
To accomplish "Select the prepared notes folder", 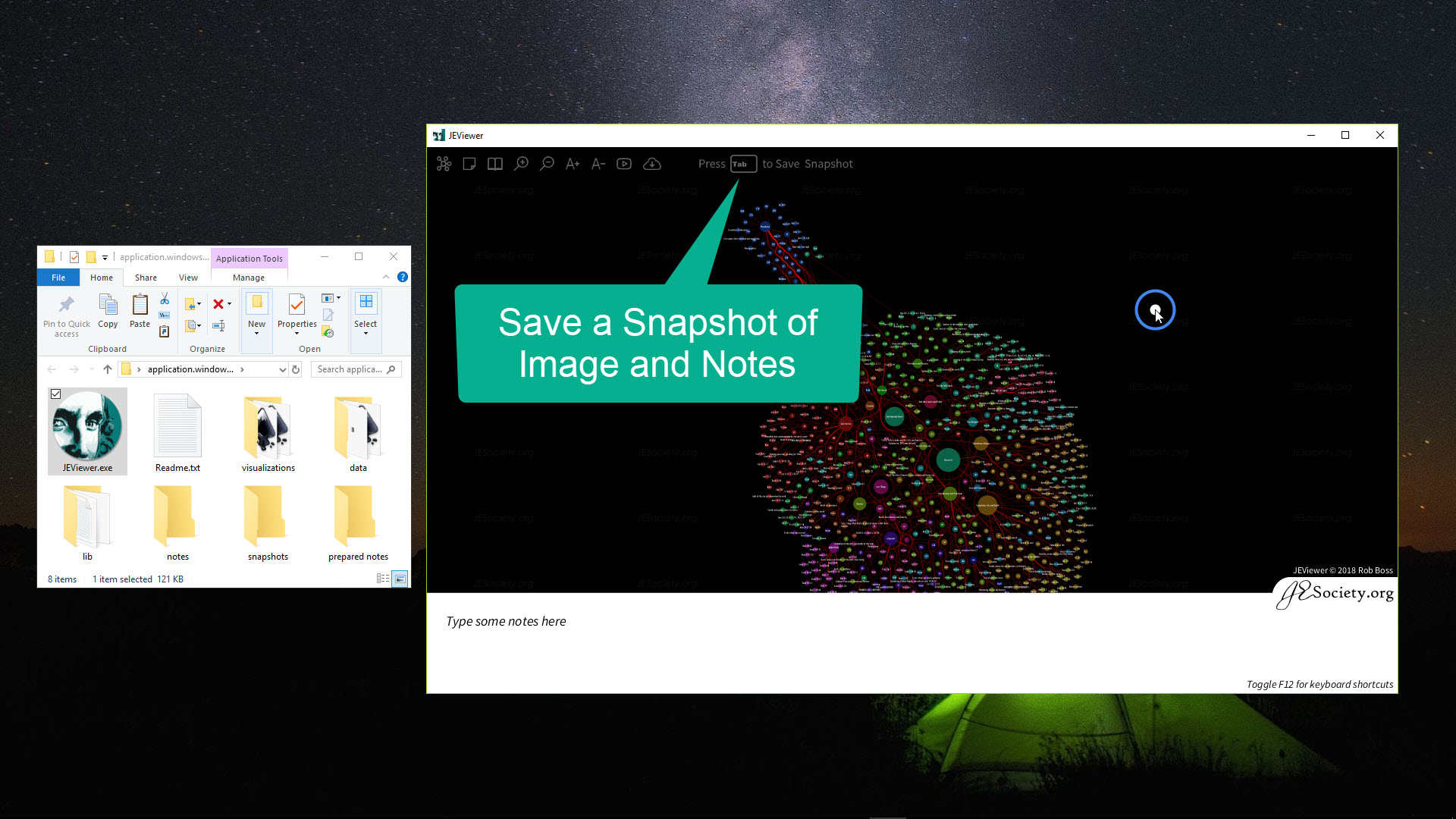I will [358, 522].
